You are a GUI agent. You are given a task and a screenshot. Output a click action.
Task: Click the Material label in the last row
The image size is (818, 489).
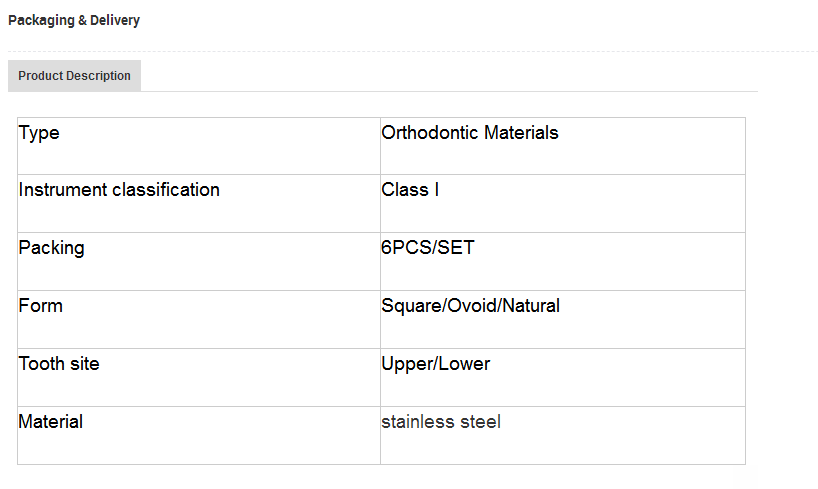point(51,422)
